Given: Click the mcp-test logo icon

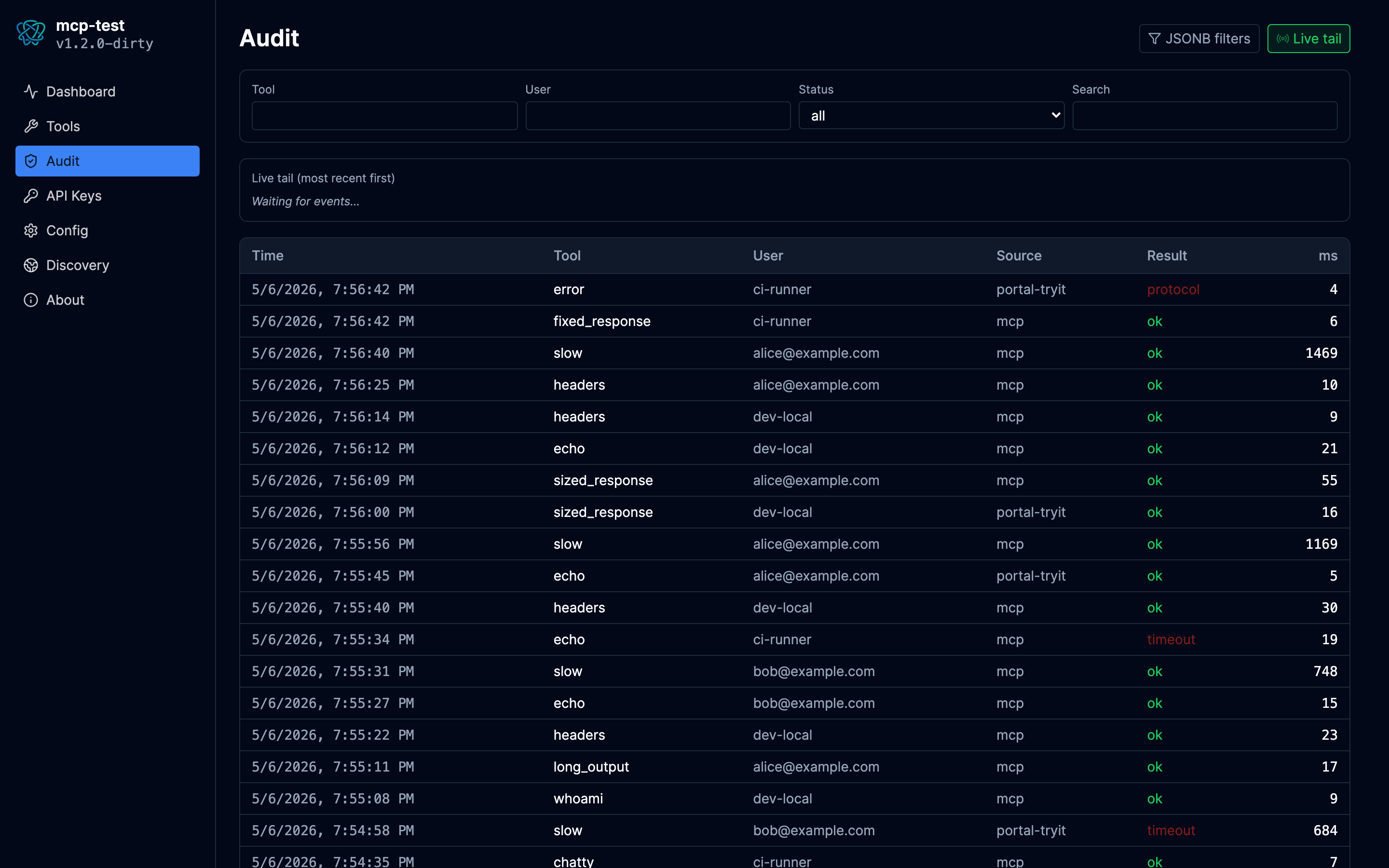Looking at the screenshot, I should (x=31, y=33).
